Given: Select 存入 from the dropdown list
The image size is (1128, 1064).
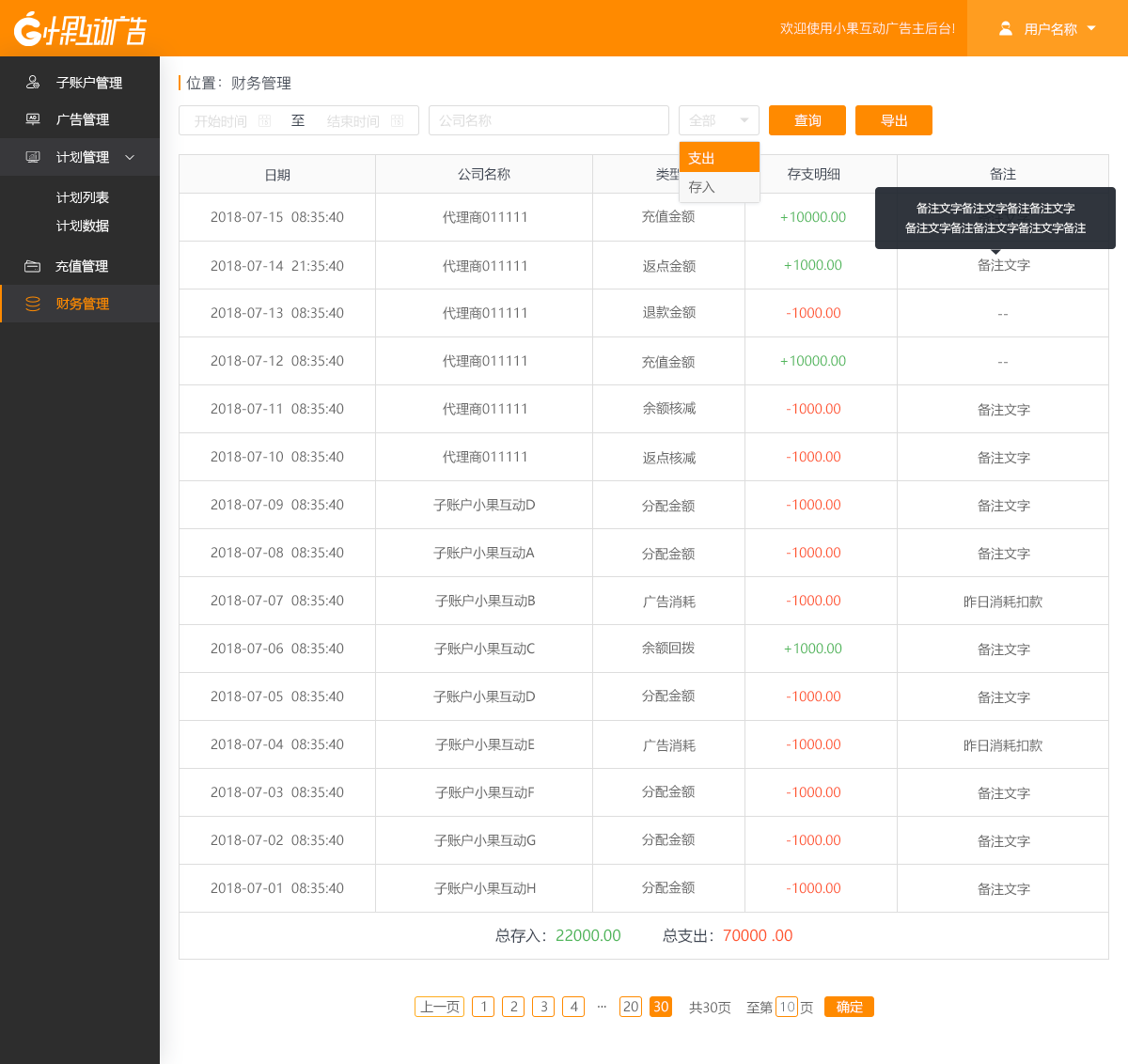Looking at the screenshot, I should [x=719, y=187].
